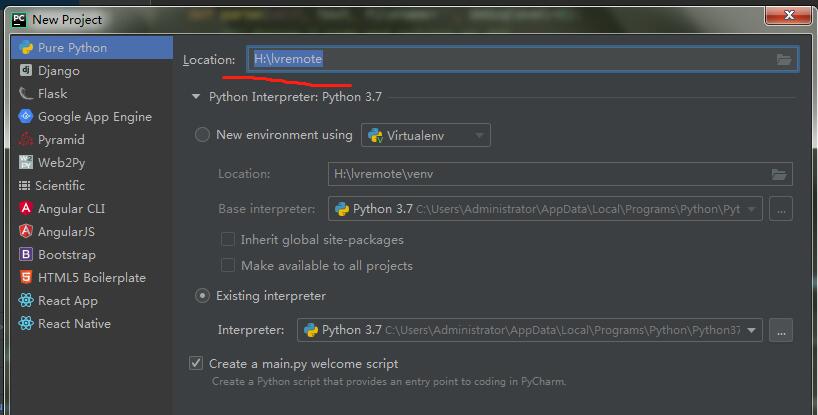This screenshot has height=415, width=818.
Task: Click PyCharm logo in title bar
Action: (x=19, y=20)
